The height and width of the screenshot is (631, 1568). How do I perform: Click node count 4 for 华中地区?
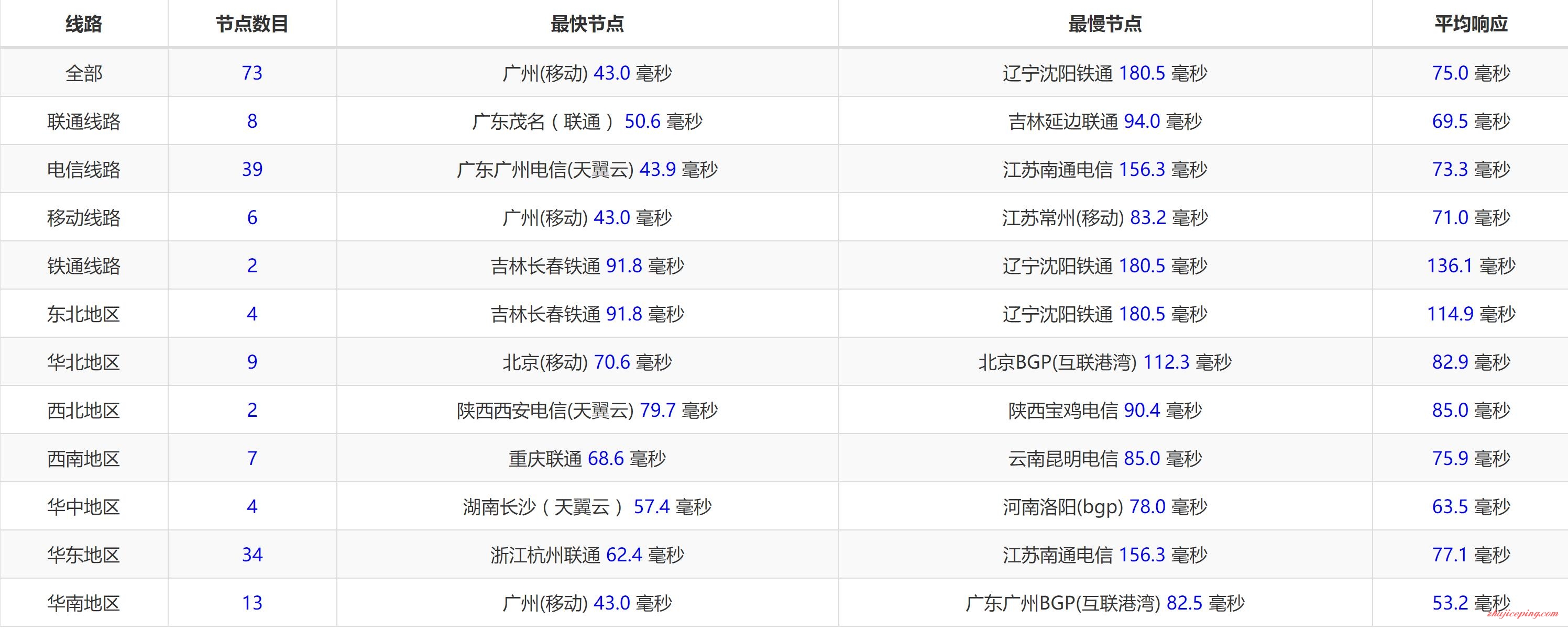(x=252, y=506)
